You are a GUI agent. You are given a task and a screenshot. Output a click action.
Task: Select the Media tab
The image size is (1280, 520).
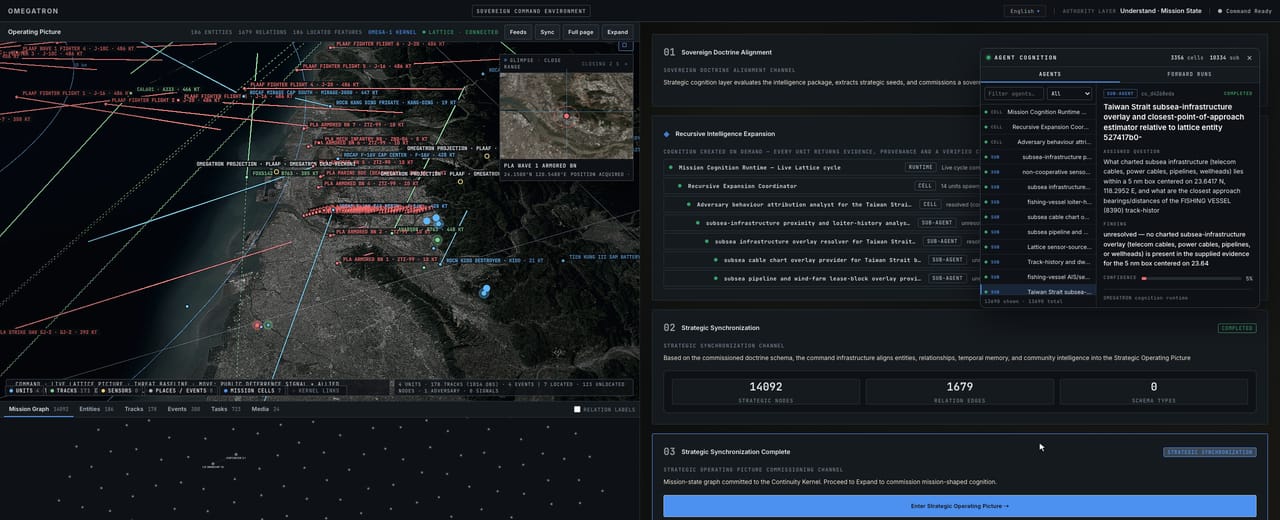pos(266,409)
